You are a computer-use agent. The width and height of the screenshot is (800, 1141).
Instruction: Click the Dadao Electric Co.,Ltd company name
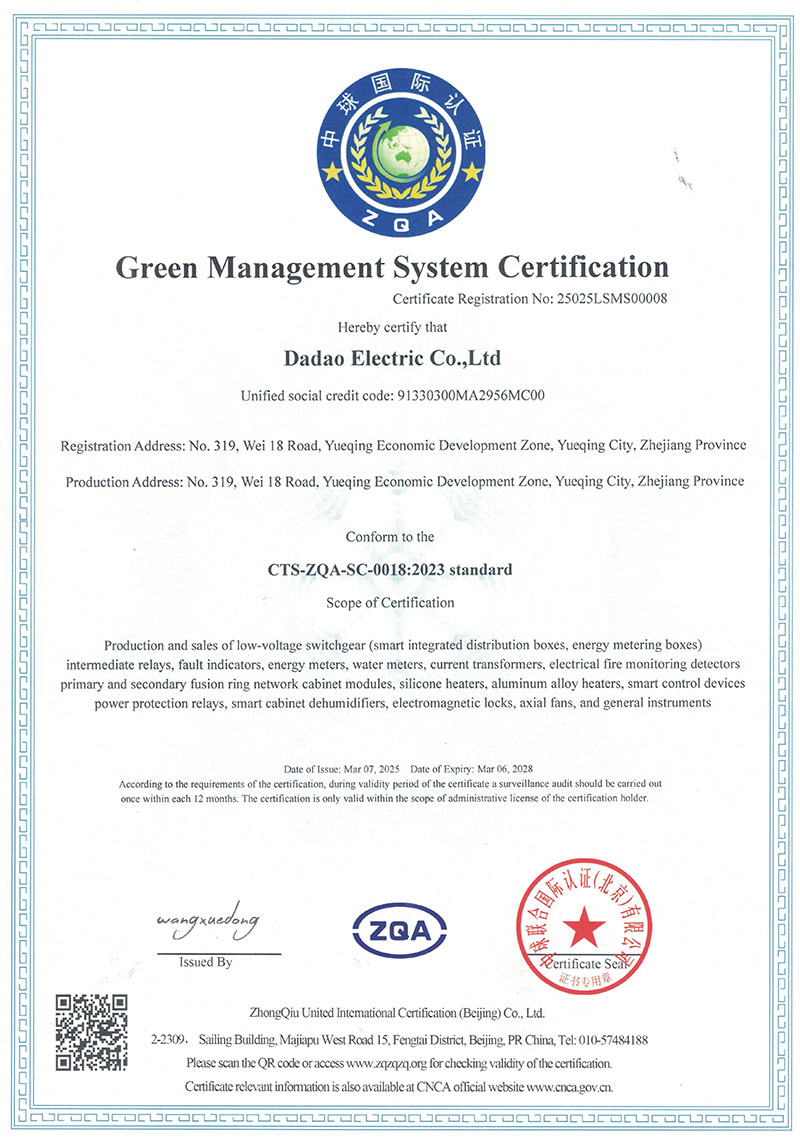click(x=393, y=357)
